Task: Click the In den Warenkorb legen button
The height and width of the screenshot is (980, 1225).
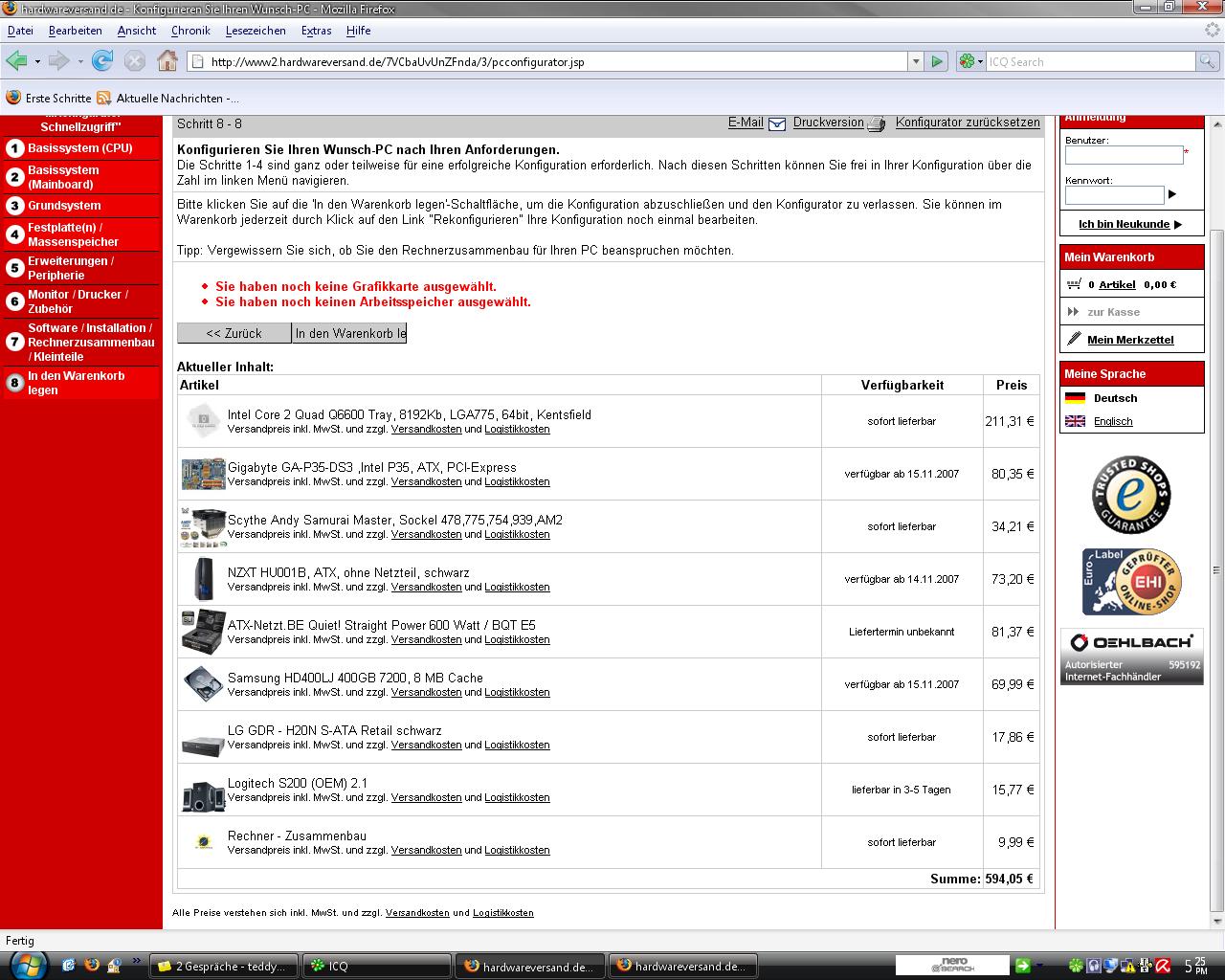Action: (x=349, y=333)
